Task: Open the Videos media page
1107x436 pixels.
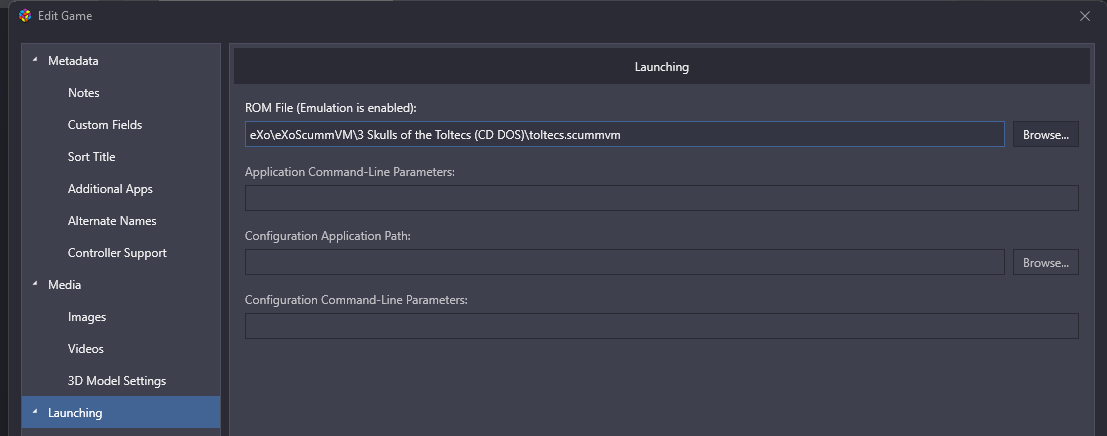Action: (85, 349)
